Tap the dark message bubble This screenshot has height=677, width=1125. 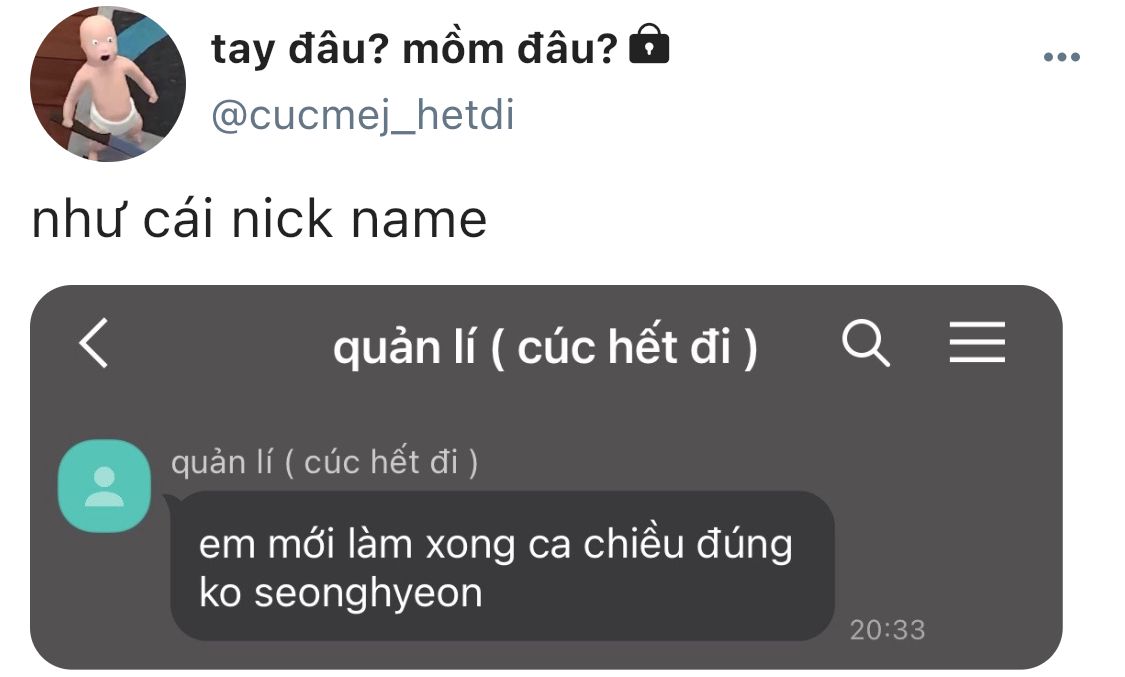point(502,566)
